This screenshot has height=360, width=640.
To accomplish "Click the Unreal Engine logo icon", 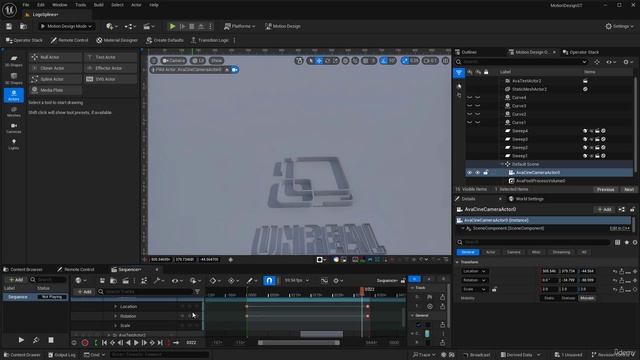I will pyautogui.click(x=9, y=9).
